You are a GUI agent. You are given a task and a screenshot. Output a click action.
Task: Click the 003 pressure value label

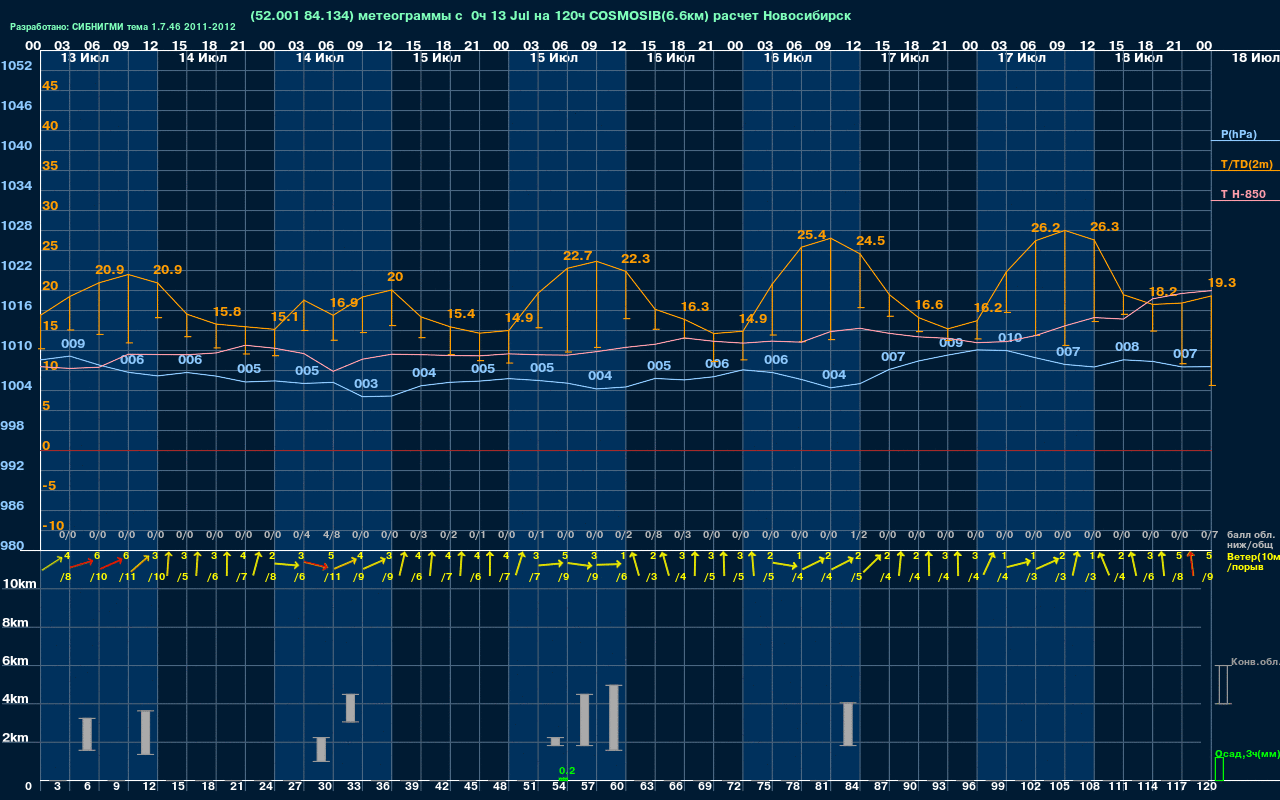366,384
